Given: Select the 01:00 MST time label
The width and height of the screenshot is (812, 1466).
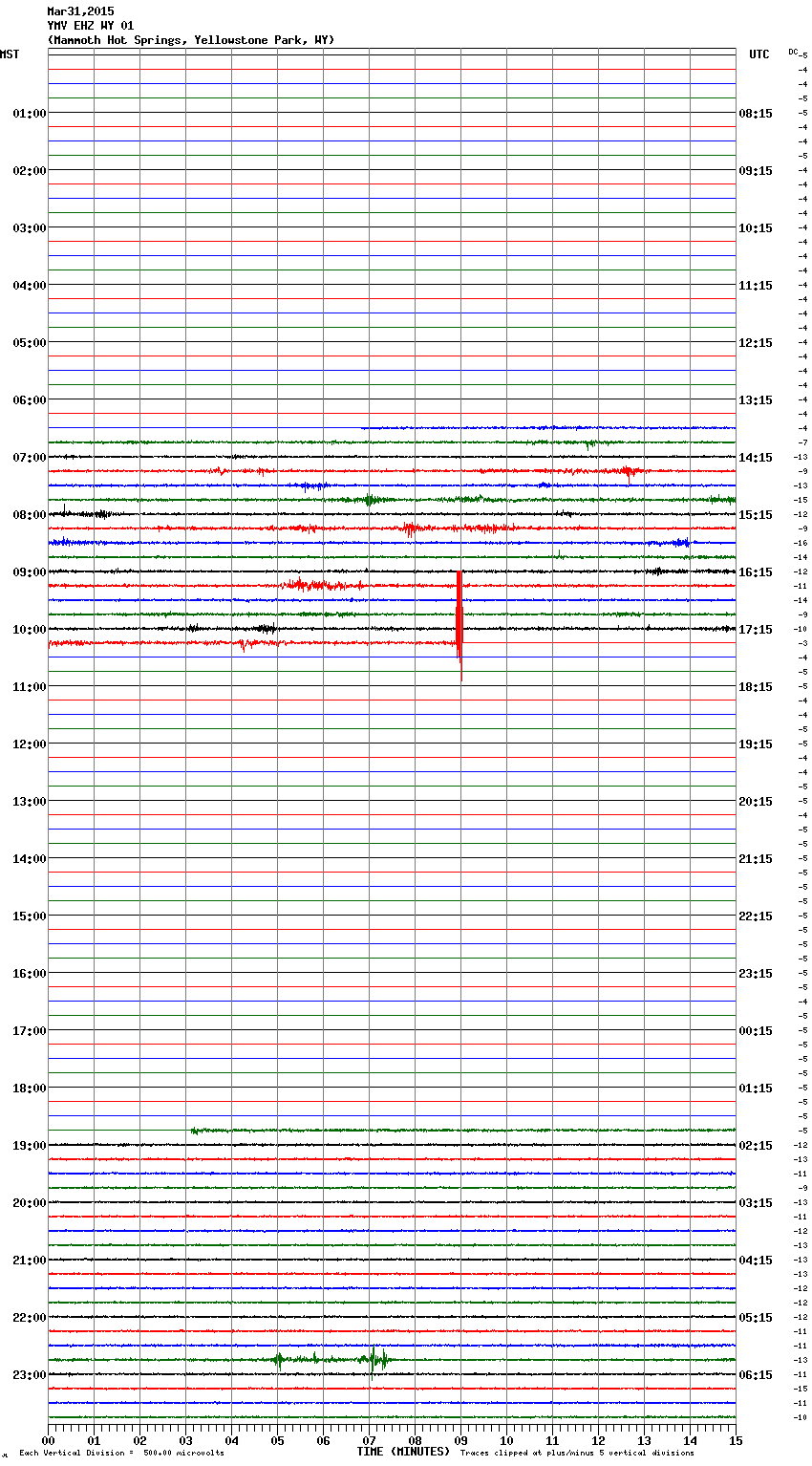Looking at the screenshot, I should point(30,114).
